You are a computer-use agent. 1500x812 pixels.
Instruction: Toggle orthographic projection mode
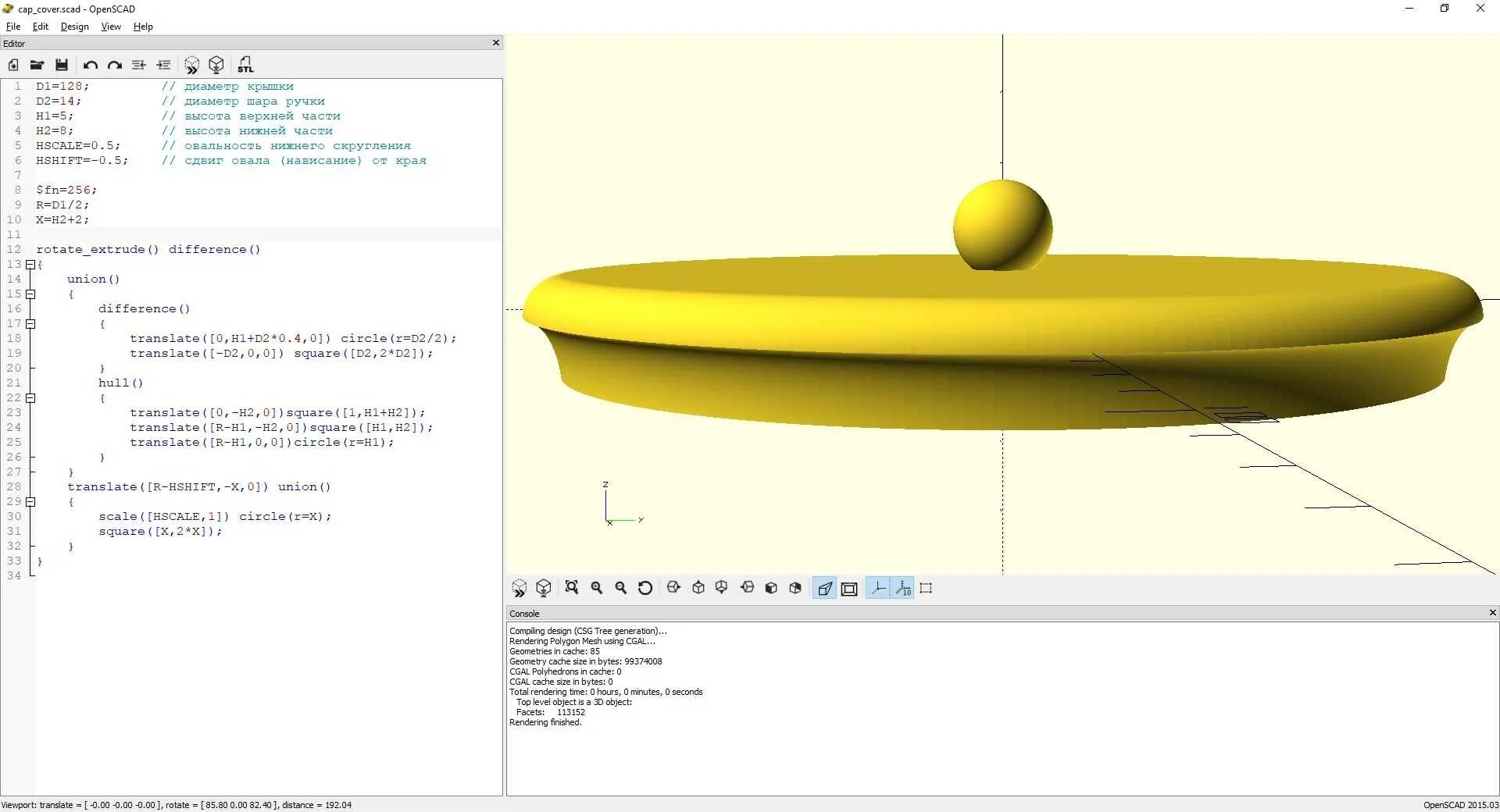click(848, 588)
